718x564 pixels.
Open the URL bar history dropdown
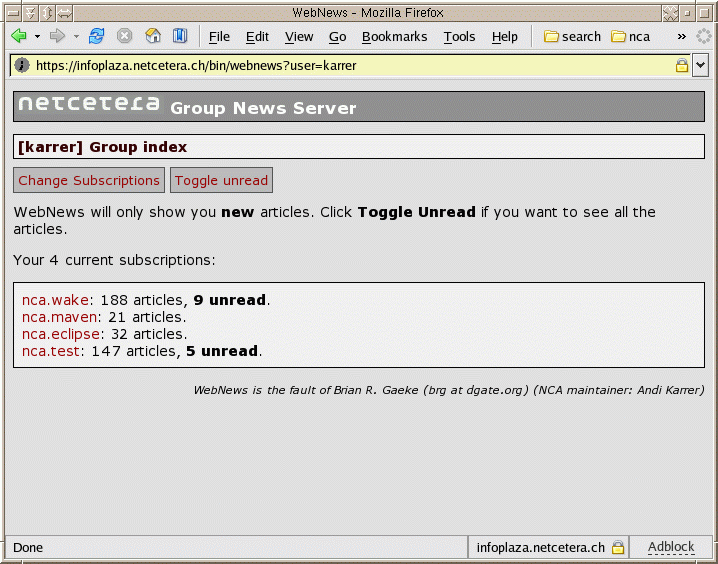701,65
